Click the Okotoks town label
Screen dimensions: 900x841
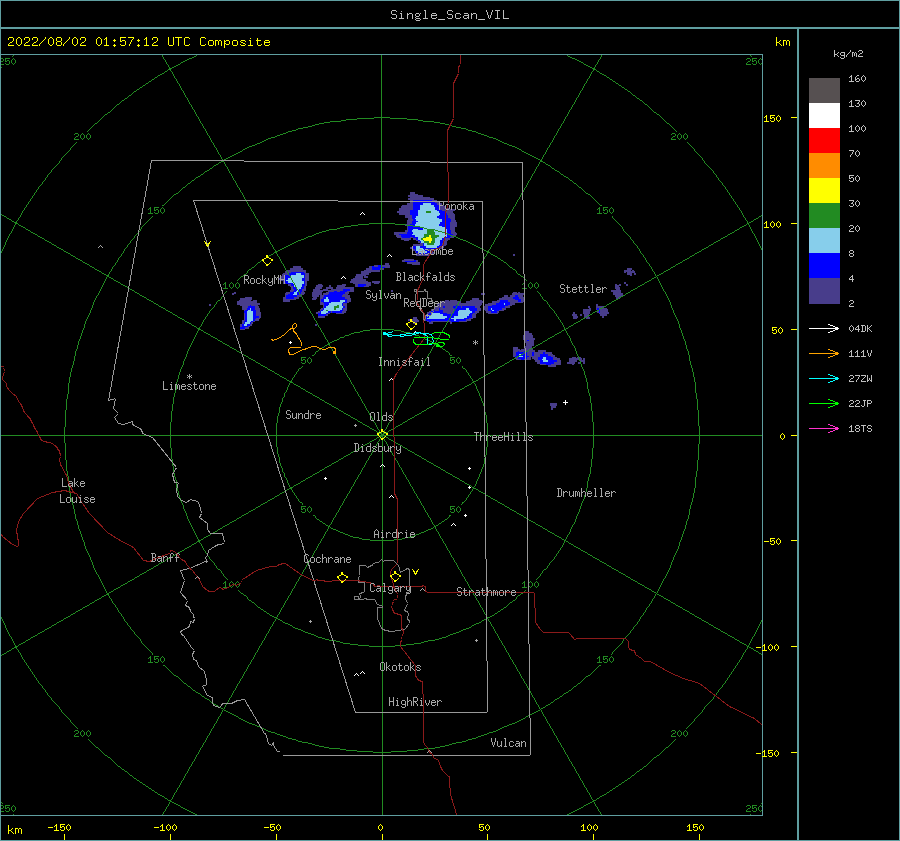[400, 667]
